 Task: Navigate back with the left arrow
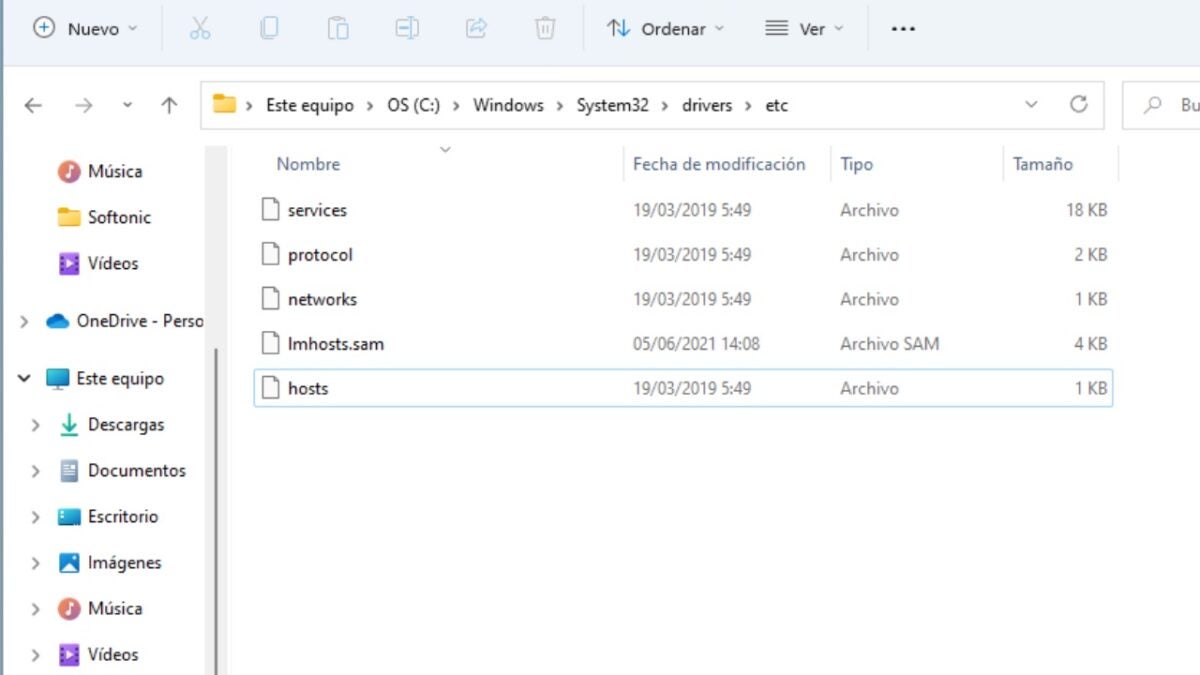[x=33, y=105]
